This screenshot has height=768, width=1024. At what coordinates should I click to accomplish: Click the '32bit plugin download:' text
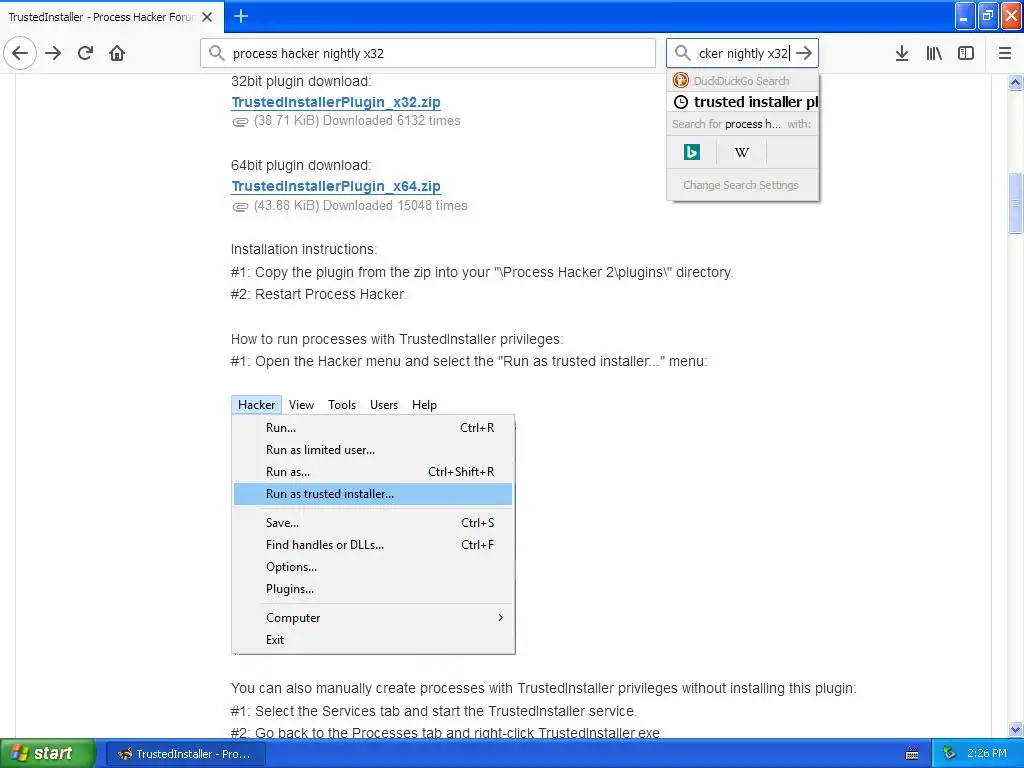pyautogui.click(x=301, y=81)
